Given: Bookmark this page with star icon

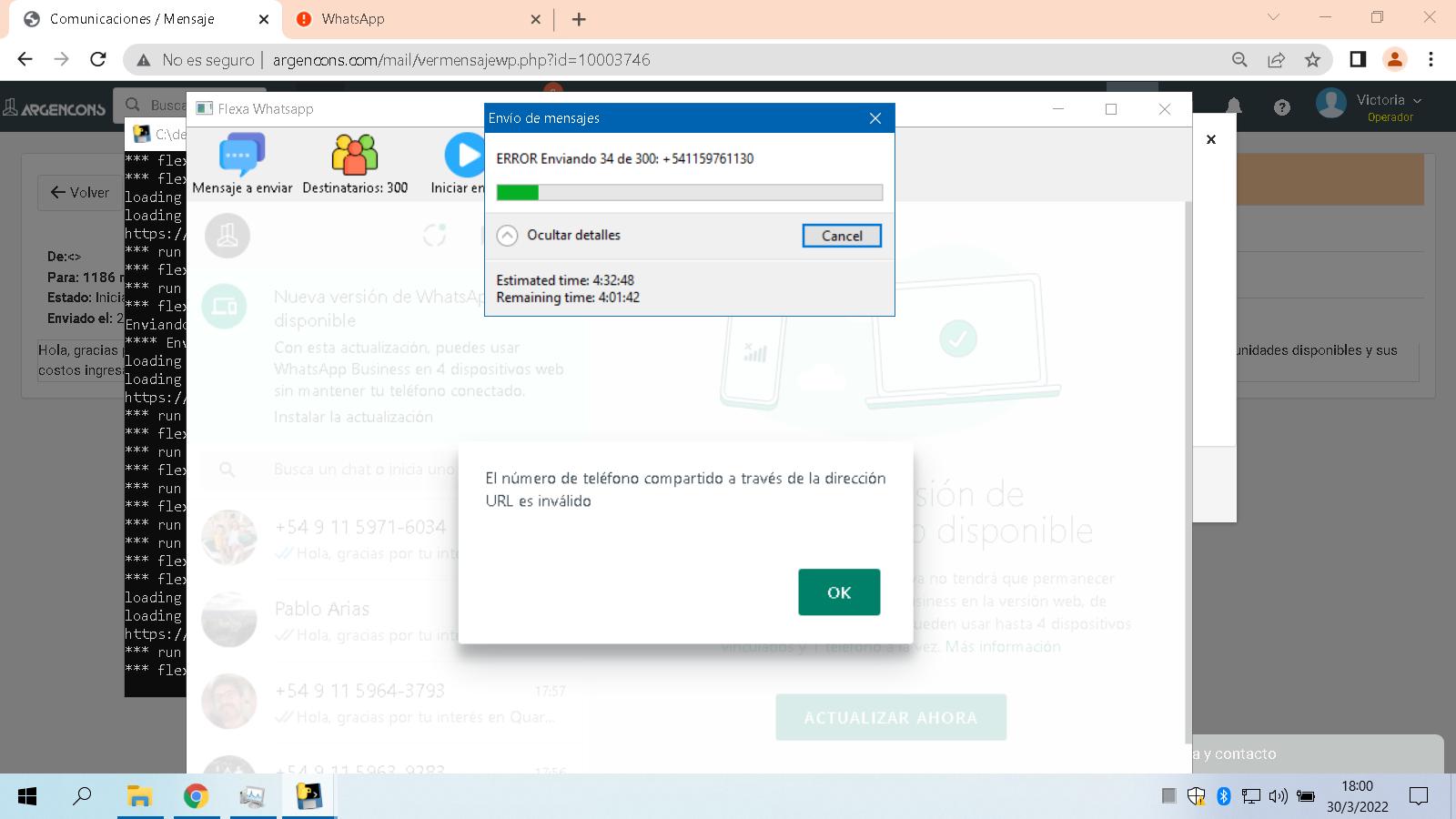Looking at the screenshot, I should coord(1312,60).
